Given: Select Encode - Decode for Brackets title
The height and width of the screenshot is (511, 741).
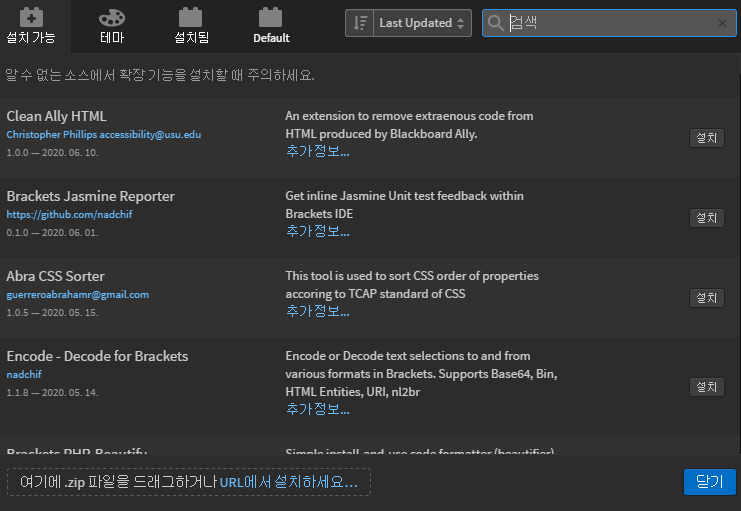Looking at the screenshot, I should [x=97, y=355].
